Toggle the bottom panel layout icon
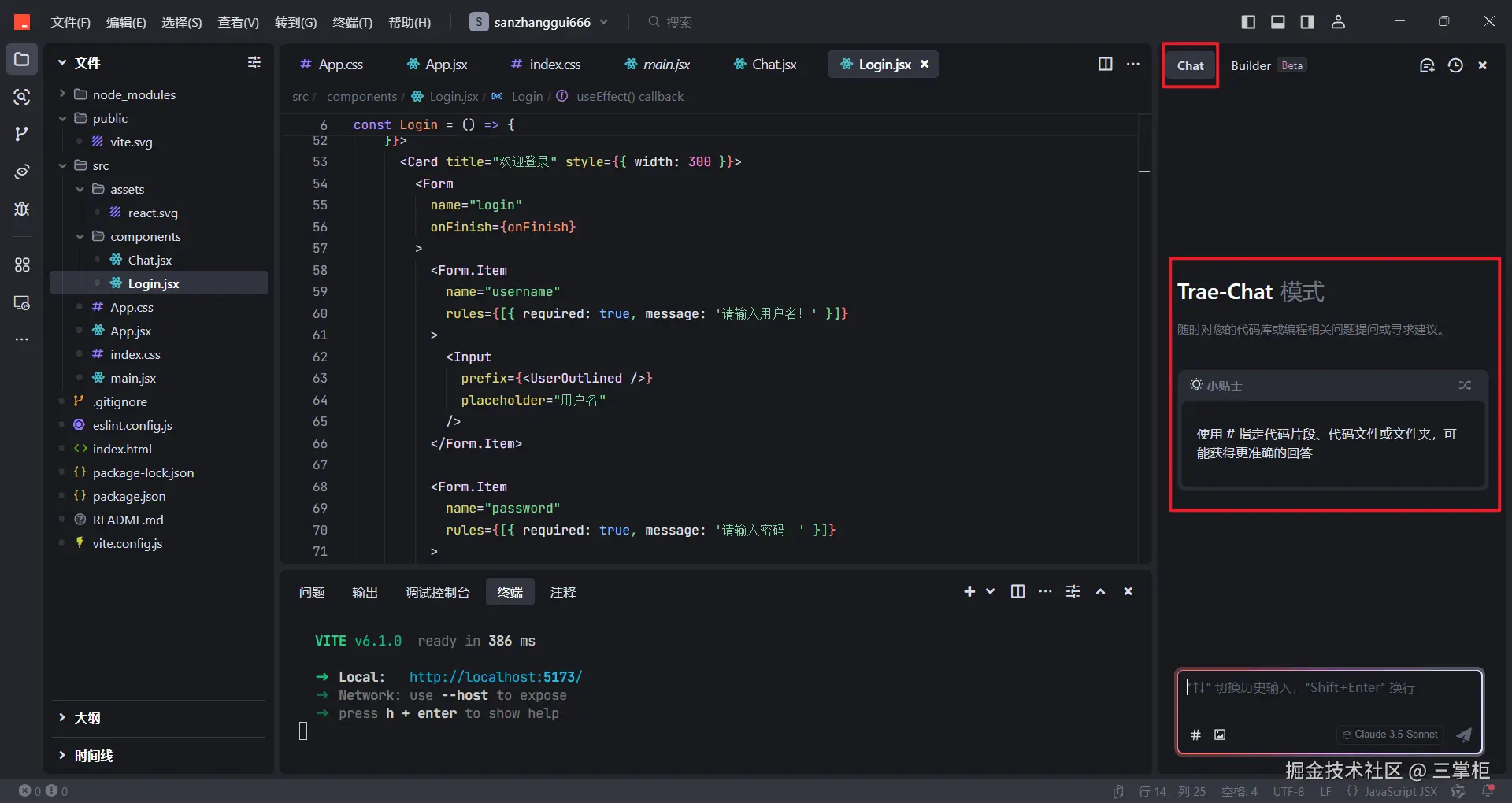 (x=1278, y=22)
